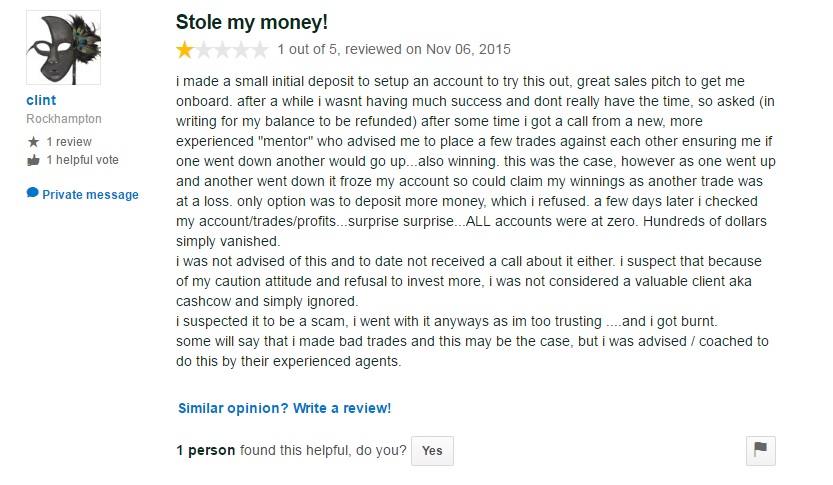The image size is (833, 485).
Task: Click the Rockhampton location text
Action: coord(64,119)
